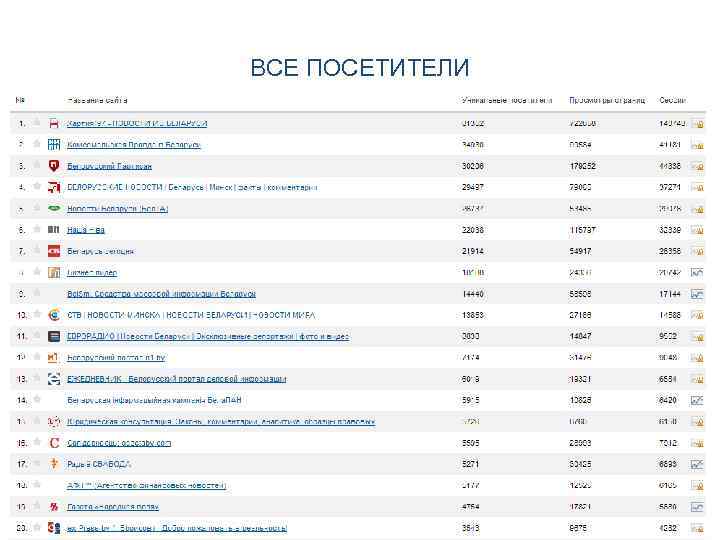Click the Белорусский Партизан red shield favicon
Image resolution: width=720 pixels, height=540 pixels.
tap(54, 166)
